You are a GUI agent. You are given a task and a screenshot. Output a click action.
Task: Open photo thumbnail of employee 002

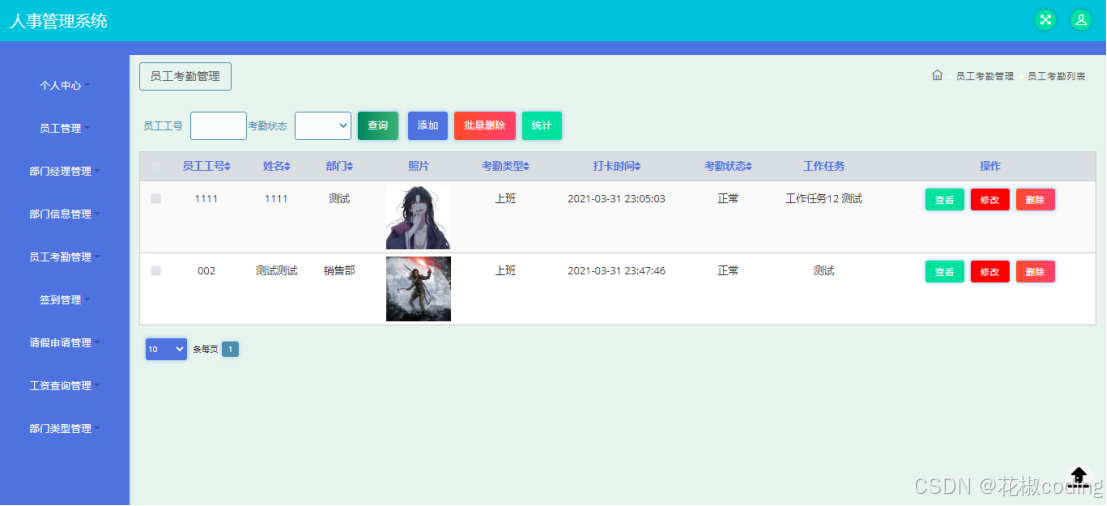click(x=418, y=289)
